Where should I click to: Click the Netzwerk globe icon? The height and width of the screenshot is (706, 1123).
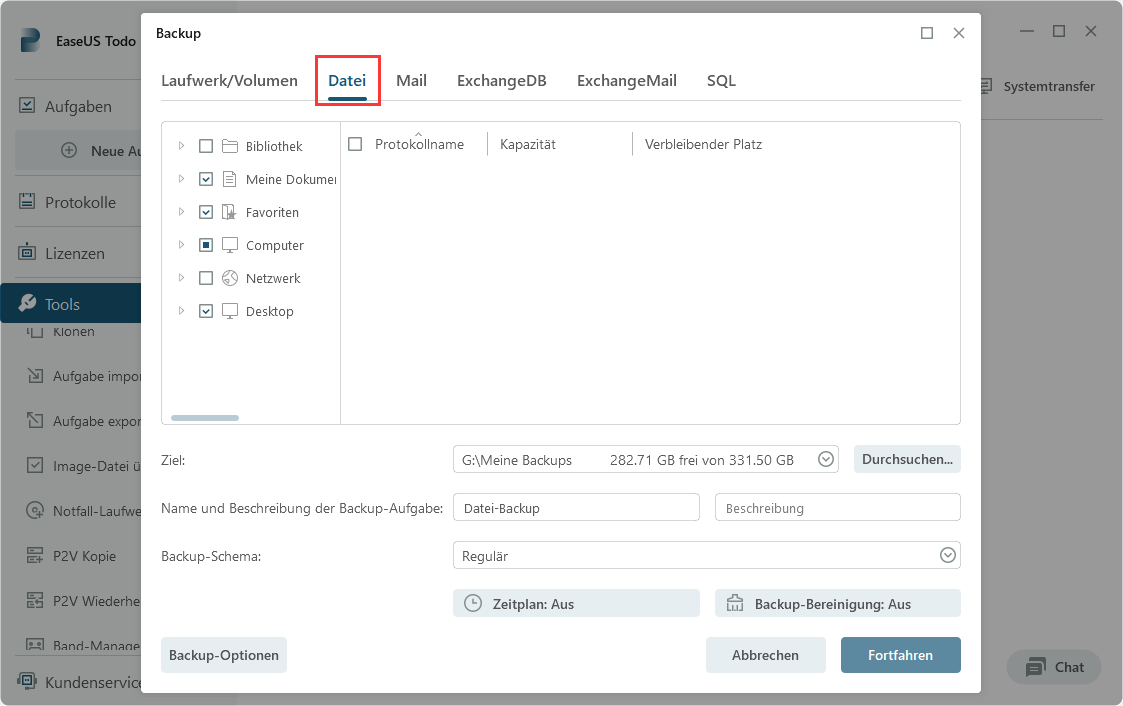[x=230, y=278]
